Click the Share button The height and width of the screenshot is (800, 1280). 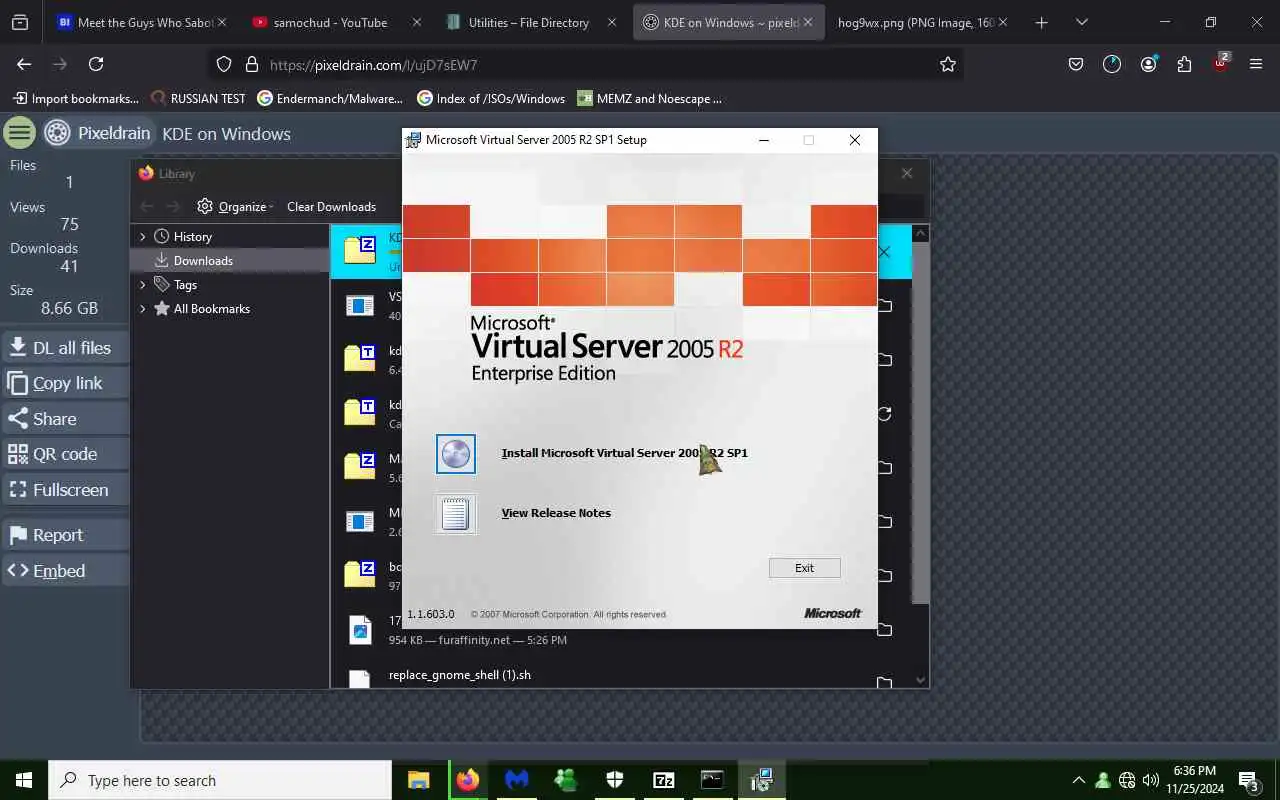65,419
